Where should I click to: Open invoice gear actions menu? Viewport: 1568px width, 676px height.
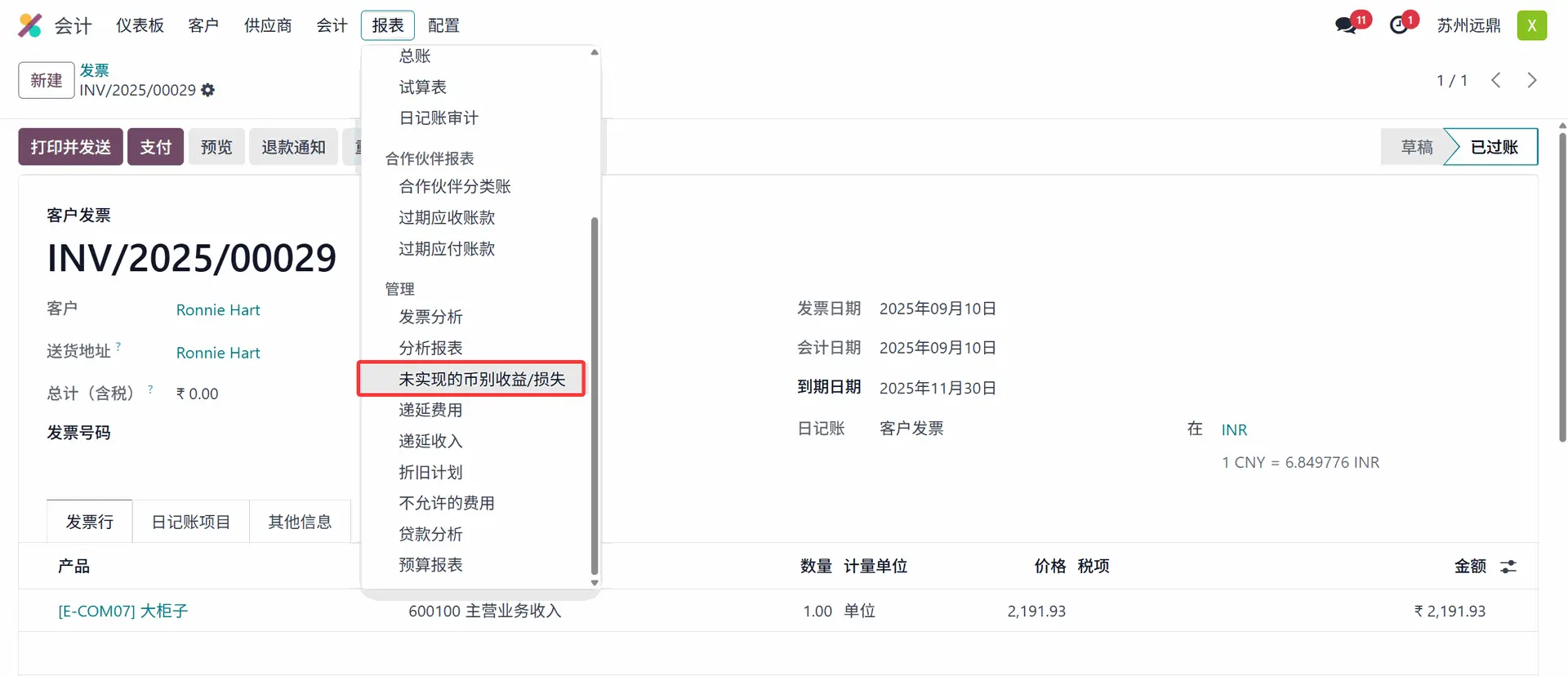pos(208,90)
